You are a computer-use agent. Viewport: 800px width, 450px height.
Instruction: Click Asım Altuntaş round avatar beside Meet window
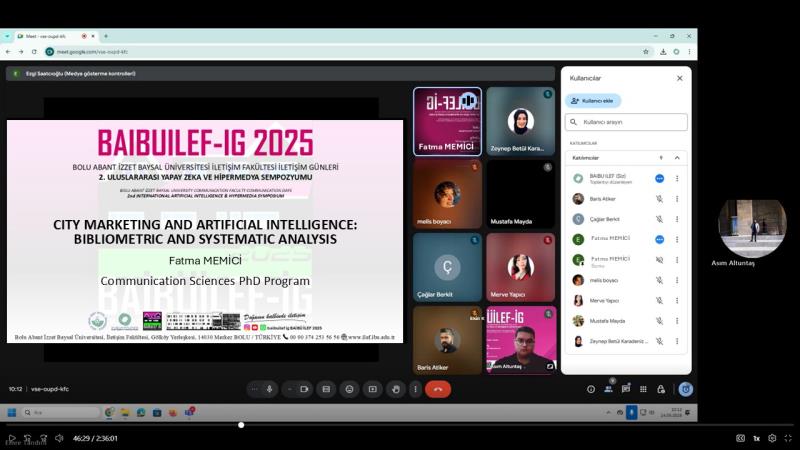753,228
